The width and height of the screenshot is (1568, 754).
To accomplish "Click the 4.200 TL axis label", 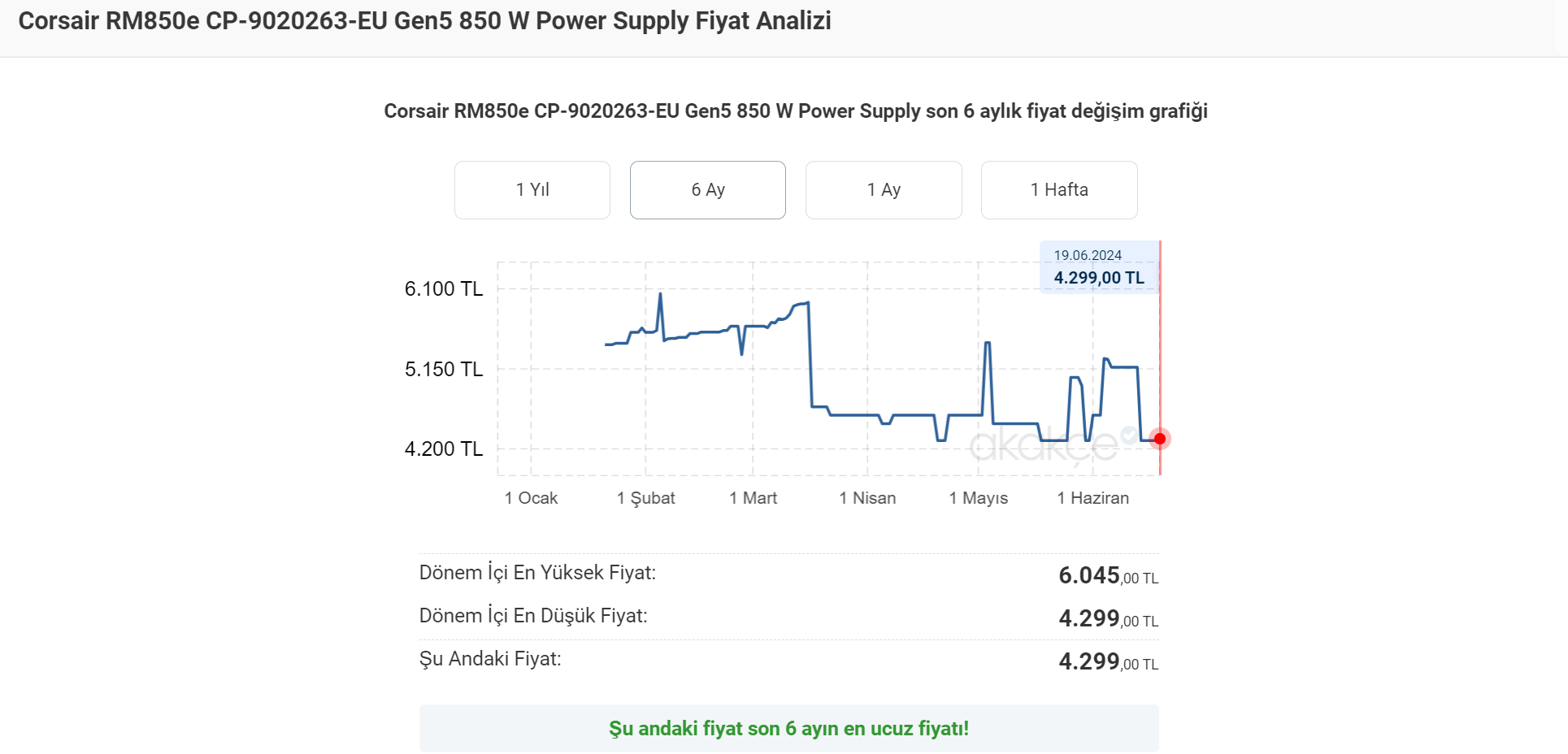I will click(443, 449).
